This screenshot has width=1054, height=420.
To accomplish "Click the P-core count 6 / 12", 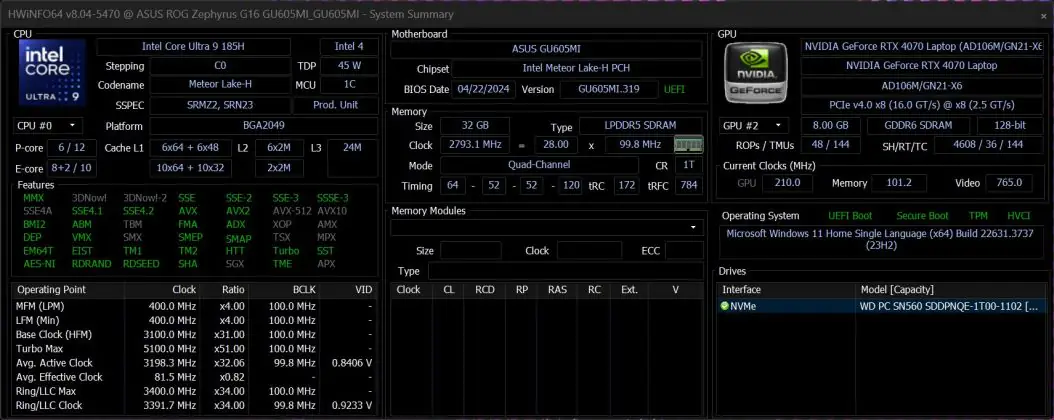I will (71, 148).
